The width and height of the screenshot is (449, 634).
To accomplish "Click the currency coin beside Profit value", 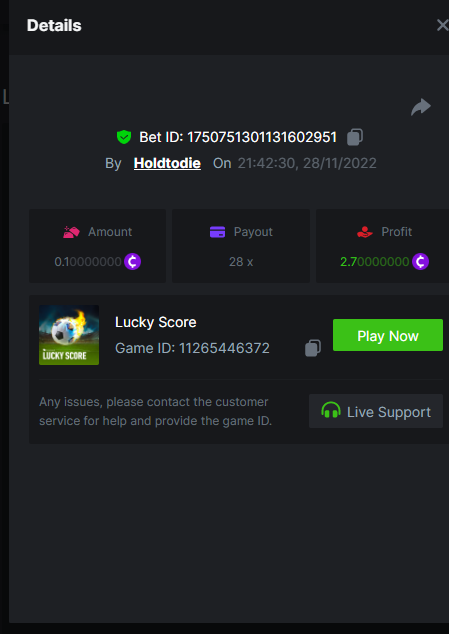I will 420,262.
